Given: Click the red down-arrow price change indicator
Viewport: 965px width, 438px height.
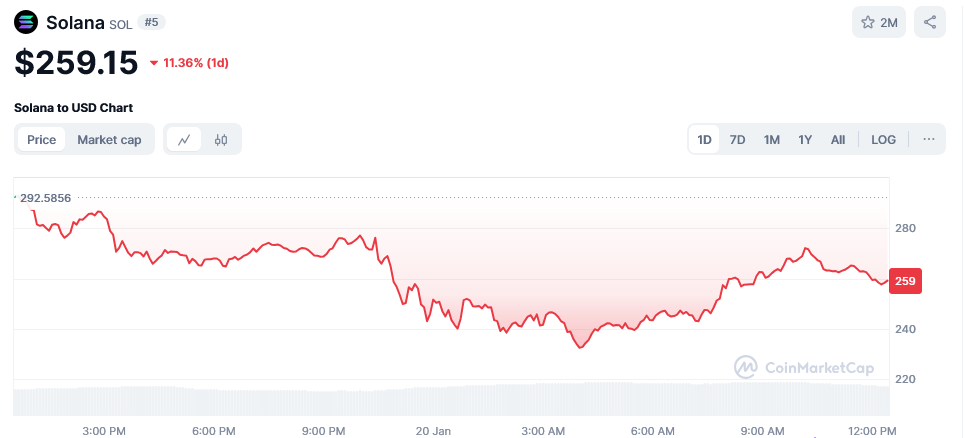Looking at the screenshot, I should click(x=154, y=63).
